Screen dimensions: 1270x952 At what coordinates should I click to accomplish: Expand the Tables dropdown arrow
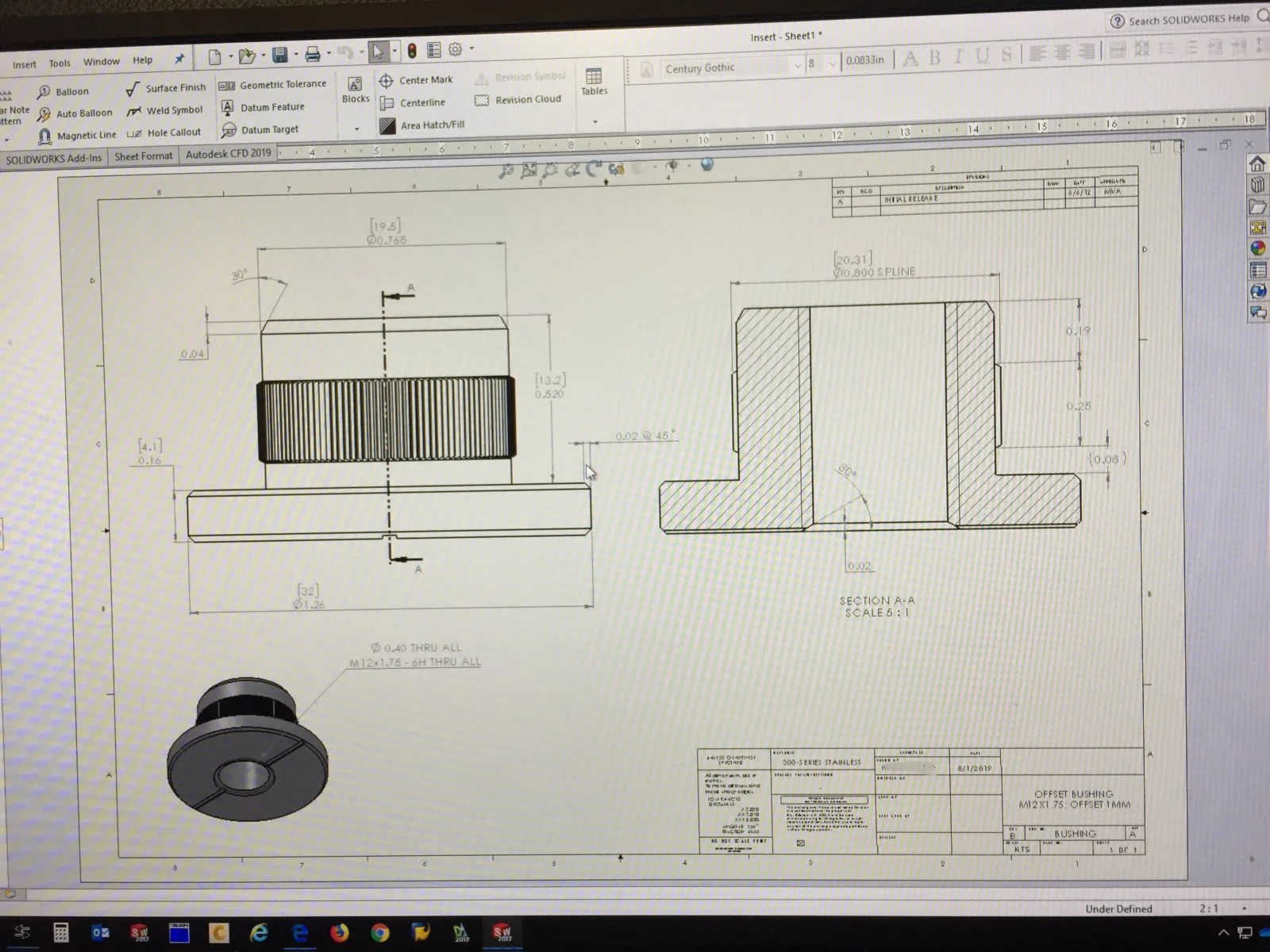(595, 121)
